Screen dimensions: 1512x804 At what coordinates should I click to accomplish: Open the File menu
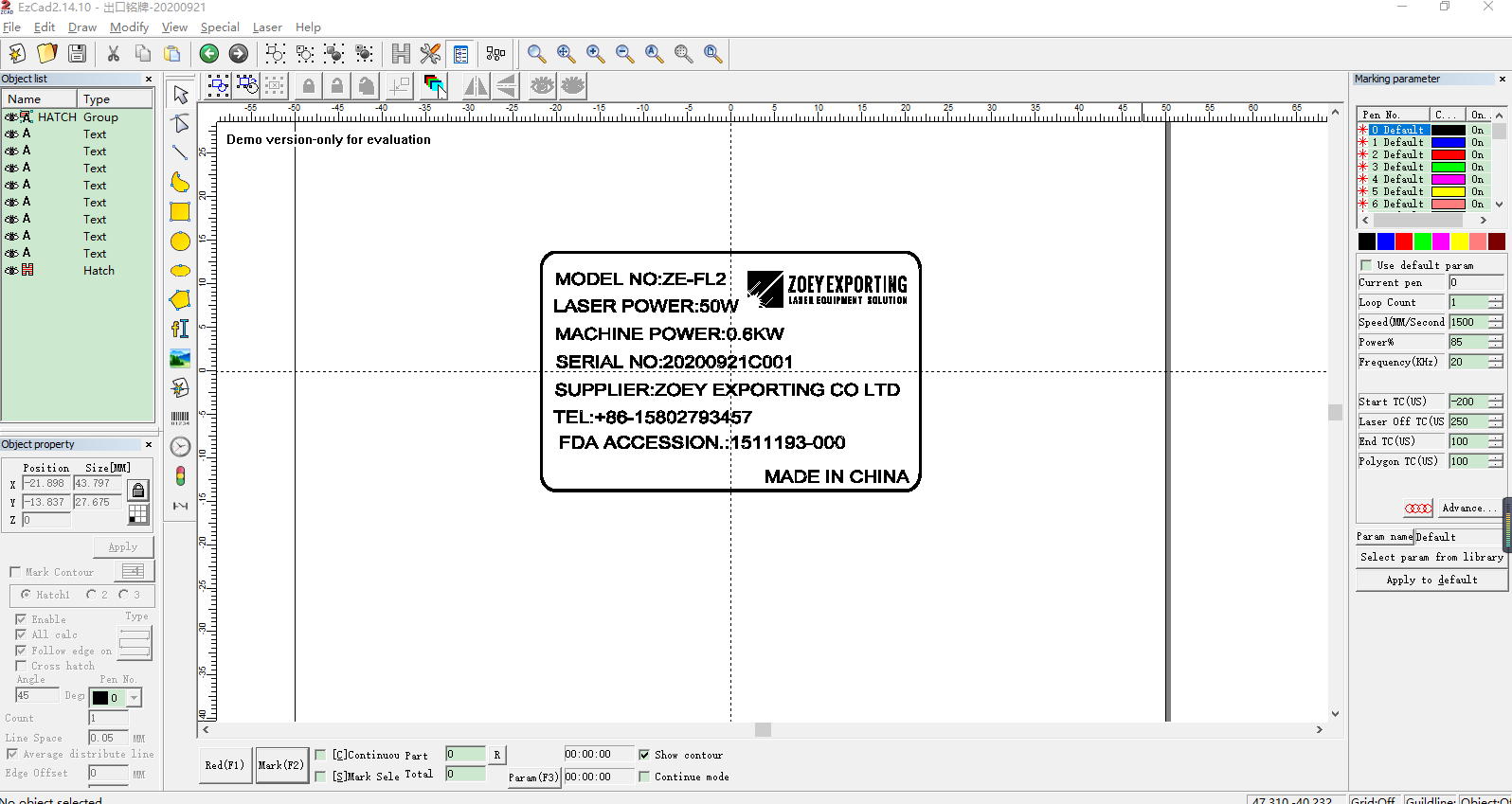click(12, 27)
